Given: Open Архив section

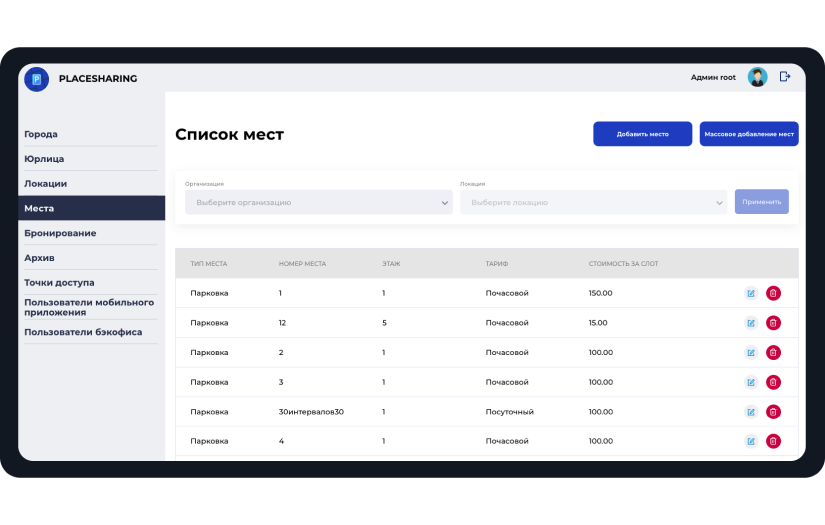Looking at the screenshot, I should pos(39,258).
